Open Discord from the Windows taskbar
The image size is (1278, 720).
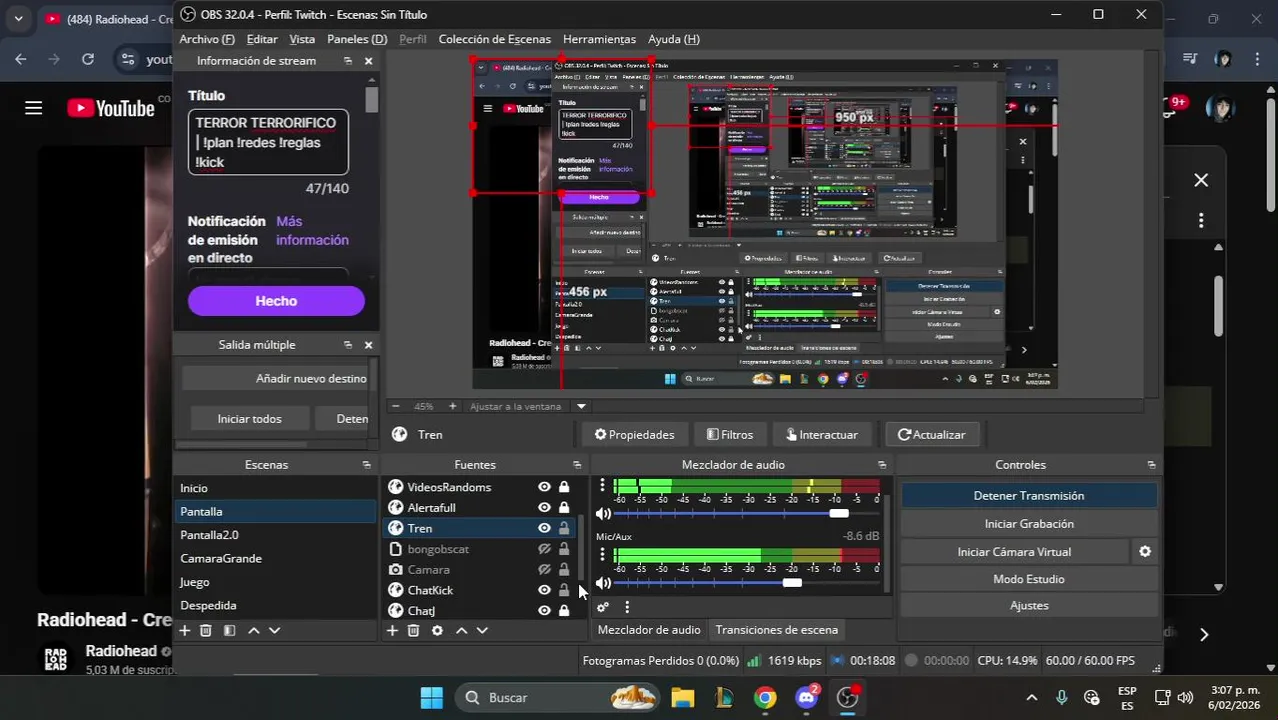tap(807, 698)
